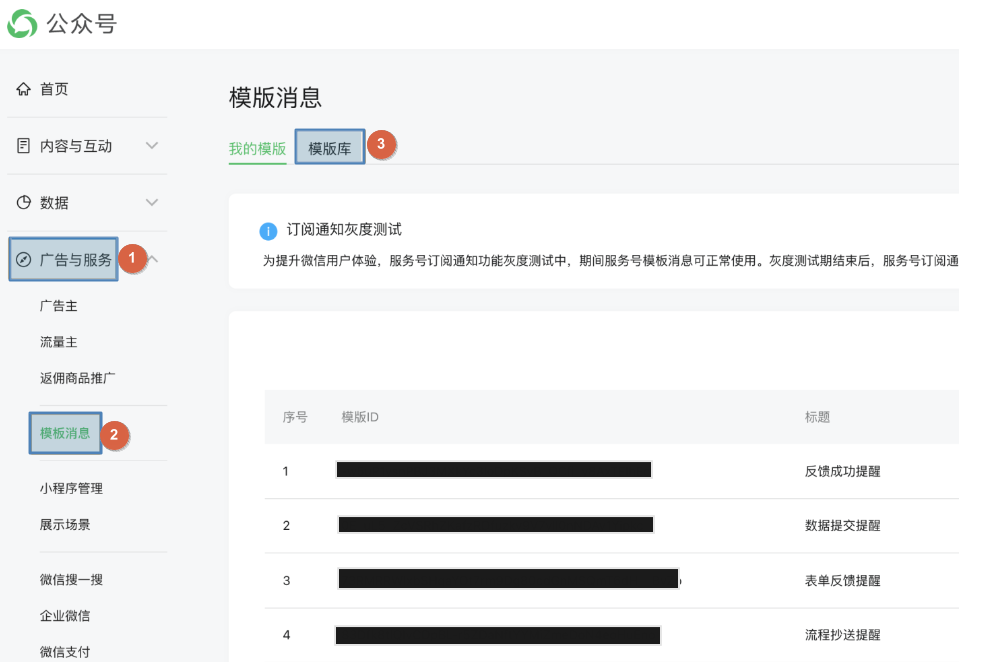Image resolution: width=1007 pixels, height=662 pixels.
Task: Open 广告主 in the sidebar
Action: (59, 306)
